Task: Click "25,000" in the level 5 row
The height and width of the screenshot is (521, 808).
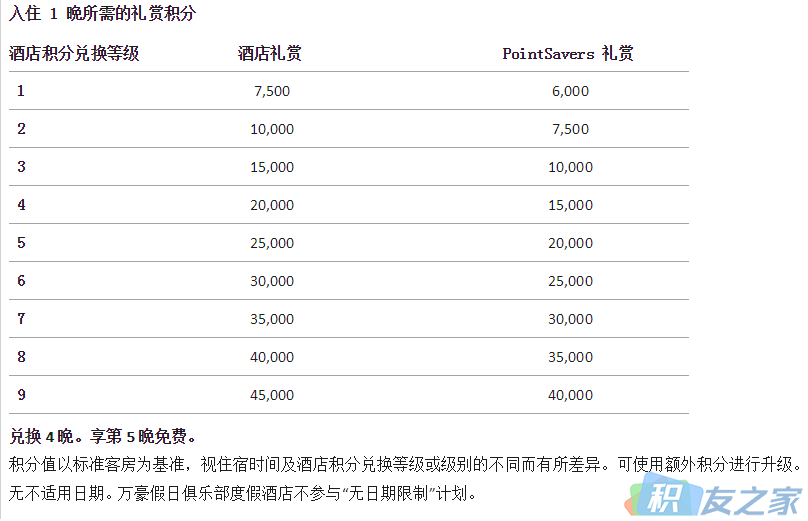Action: click(272, 243)
